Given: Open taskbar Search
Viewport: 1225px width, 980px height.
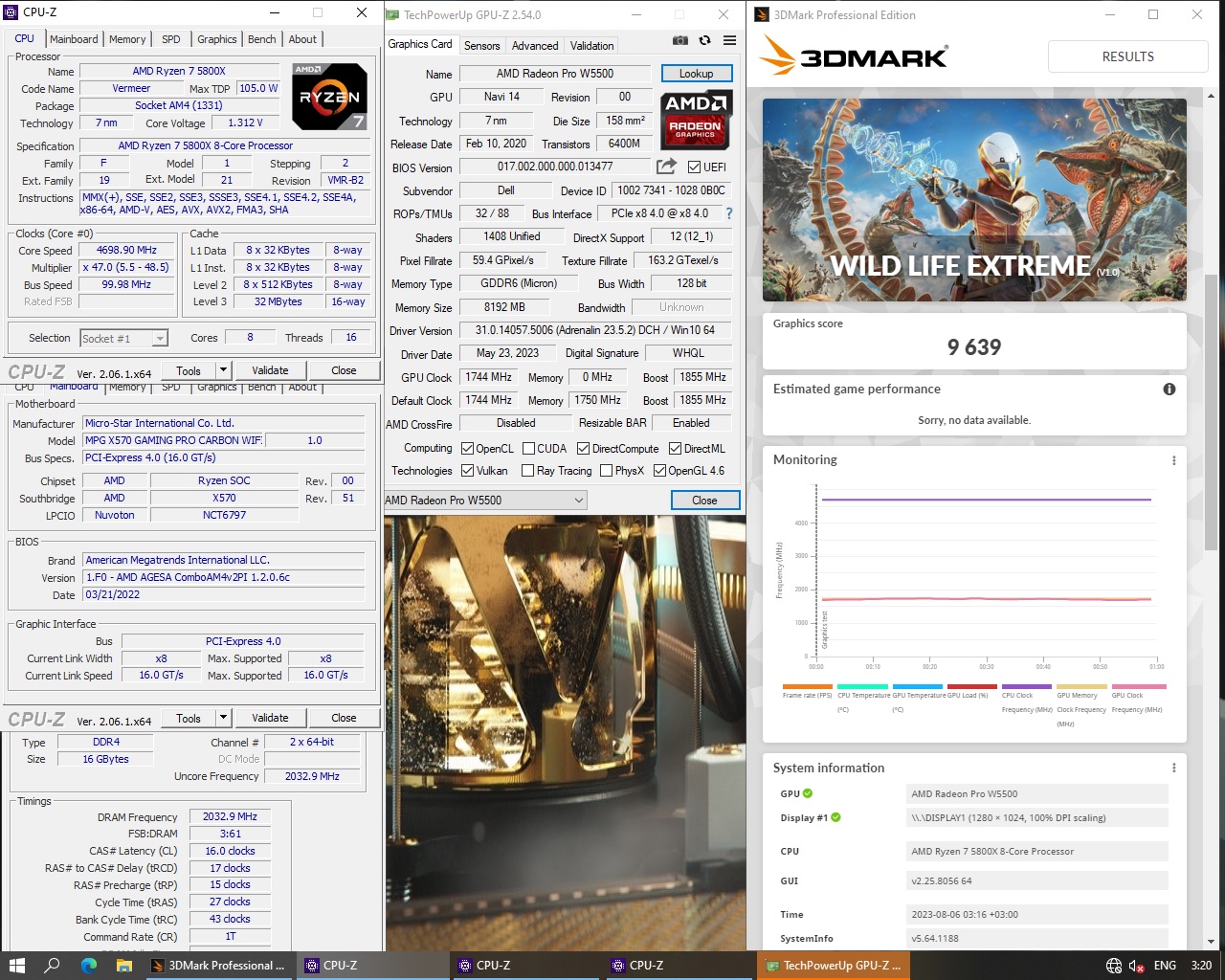Looking at the screenshot, I should click(x=53, y=965).
